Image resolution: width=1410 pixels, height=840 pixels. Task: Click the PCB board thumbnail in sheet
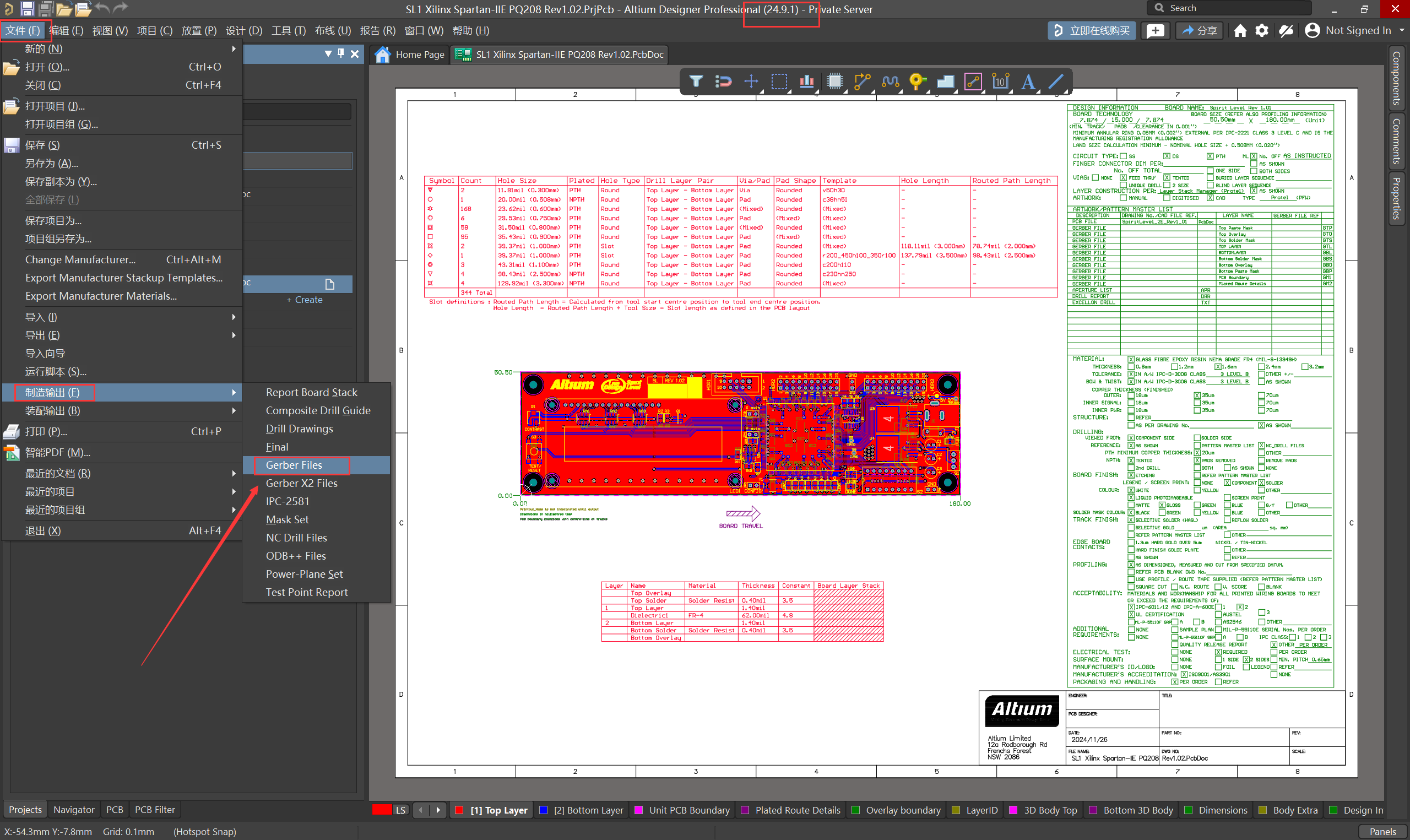pyautogui.click(x=740, y=433)
